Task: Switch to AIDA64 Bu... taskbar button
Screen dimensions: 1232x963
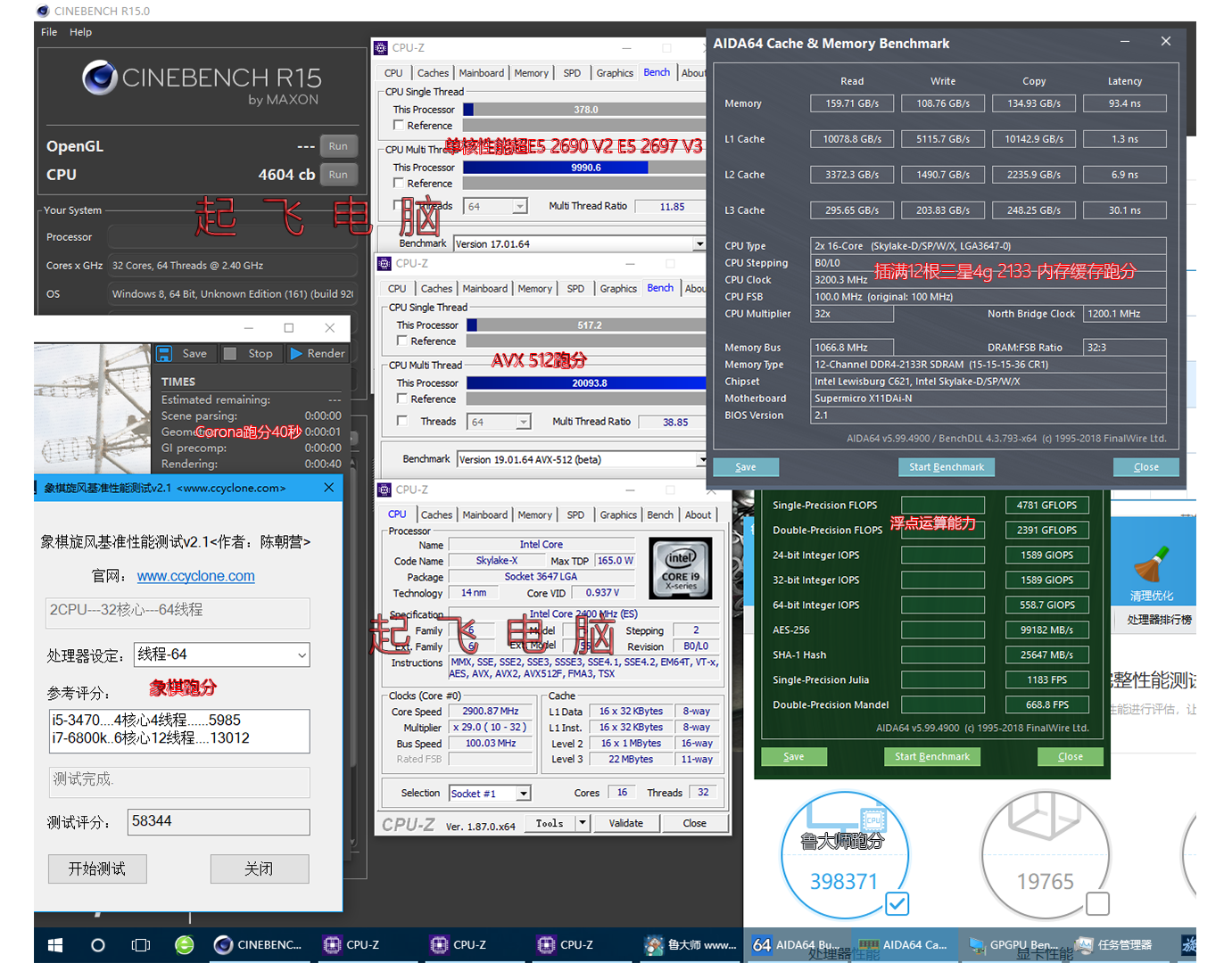Action: 797,945
